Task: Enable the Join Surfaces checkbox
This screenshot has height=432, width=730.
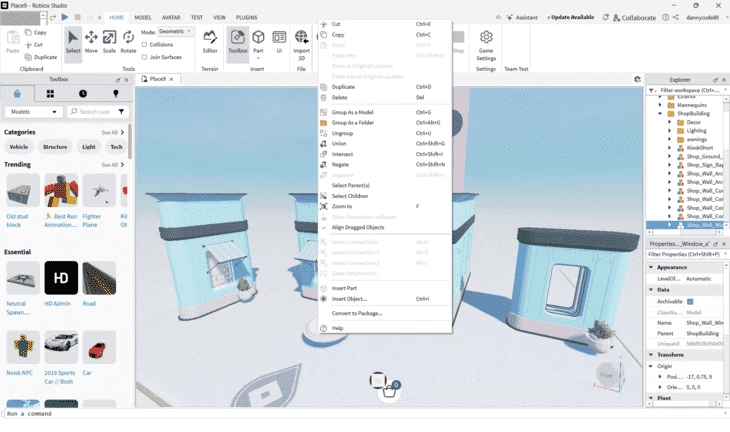Action: coord(144,57)
